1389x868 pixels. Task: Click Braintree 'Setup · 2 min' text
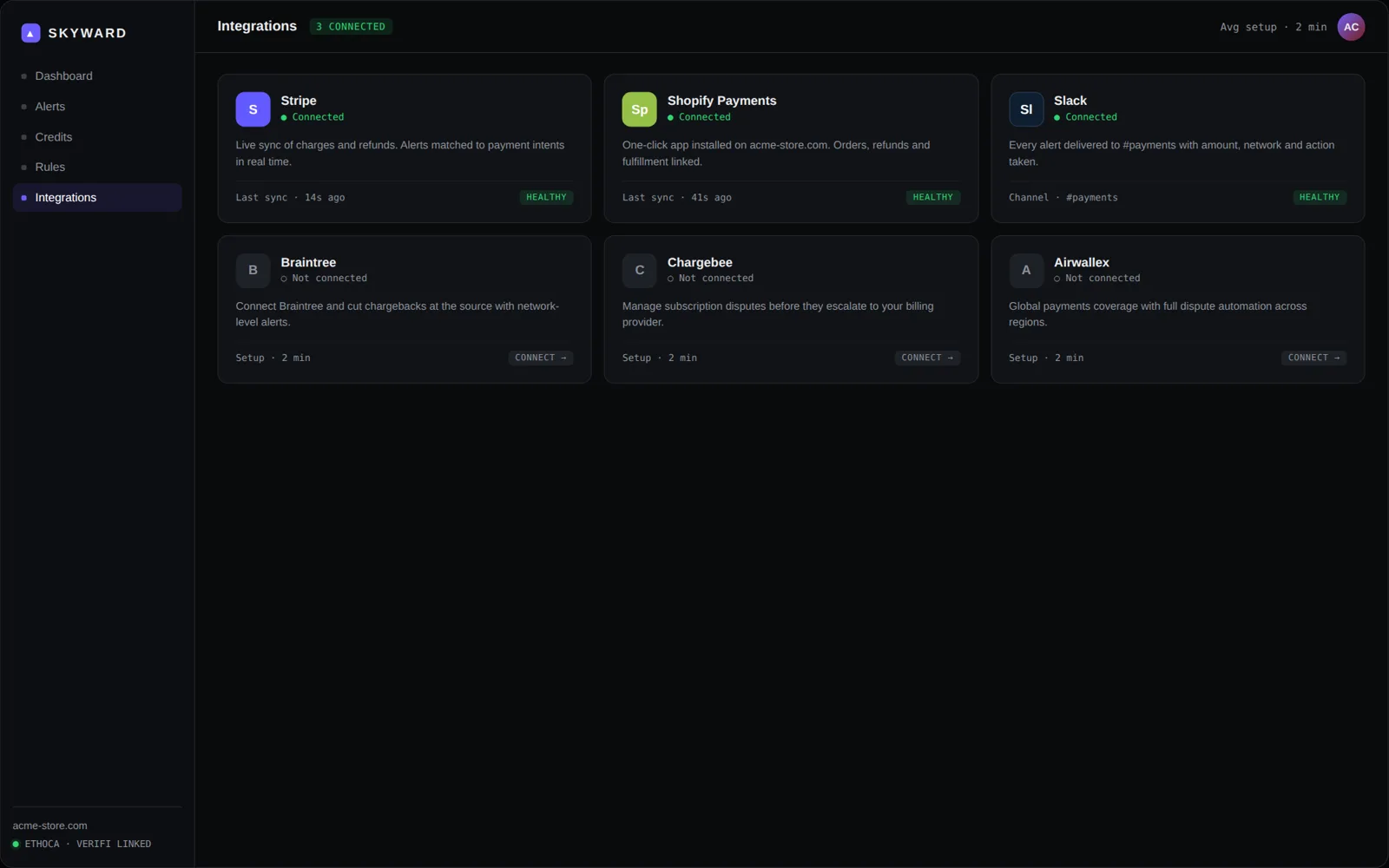point(273,358)
